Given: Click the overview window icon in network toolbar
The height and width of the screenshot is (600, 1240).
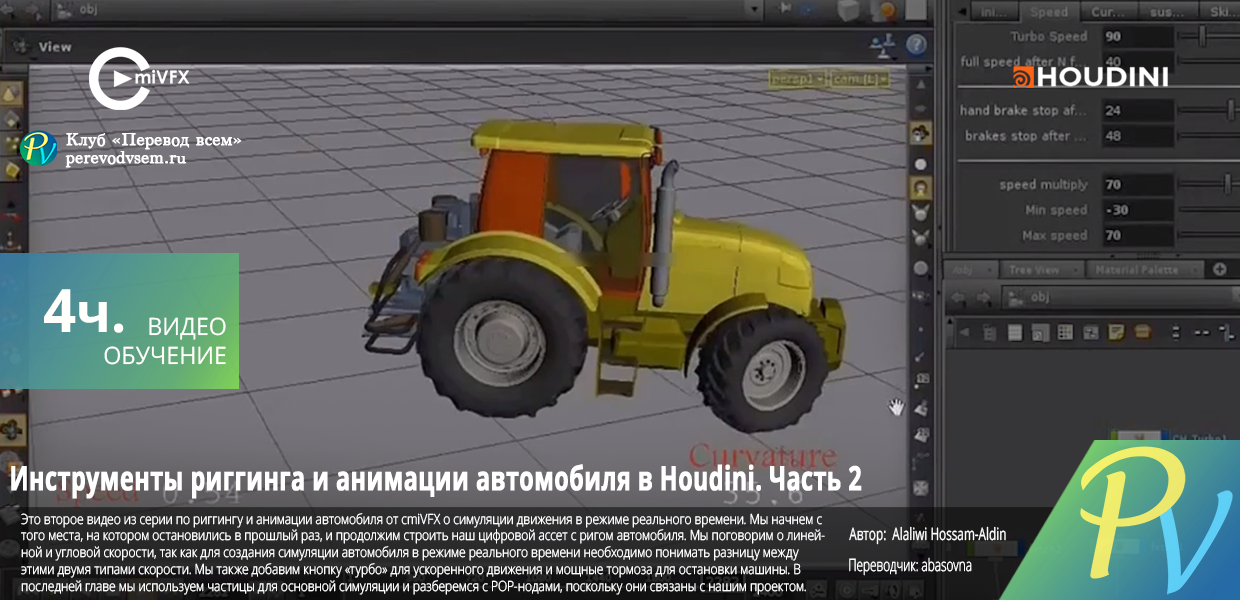Looking at the screenshot, I should point(1040,333).
